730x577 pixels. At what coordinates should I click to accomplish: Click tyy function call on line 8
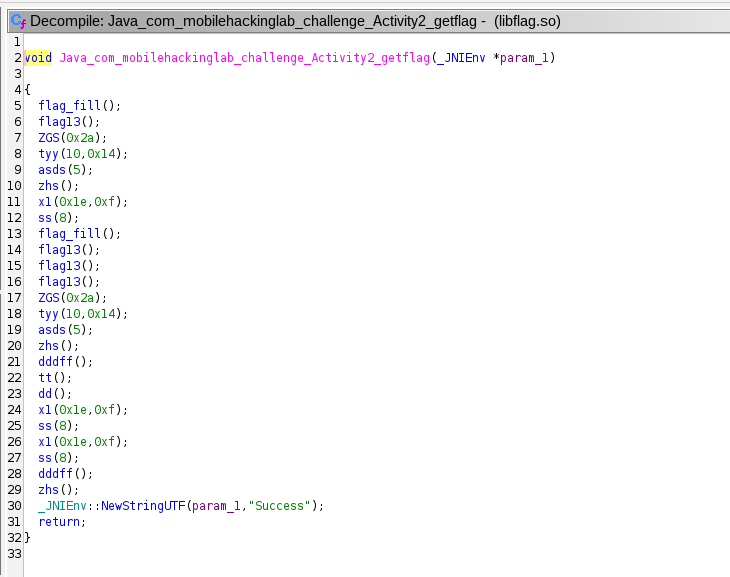tap(49, 154)
